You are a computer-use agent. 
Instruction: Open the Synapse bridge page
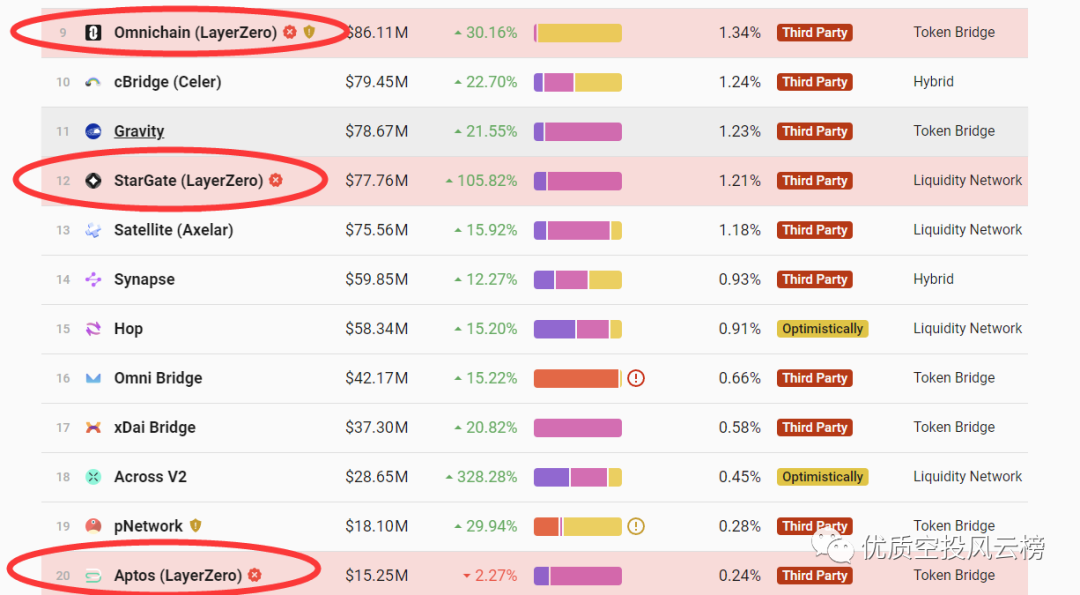pos(145,279)
